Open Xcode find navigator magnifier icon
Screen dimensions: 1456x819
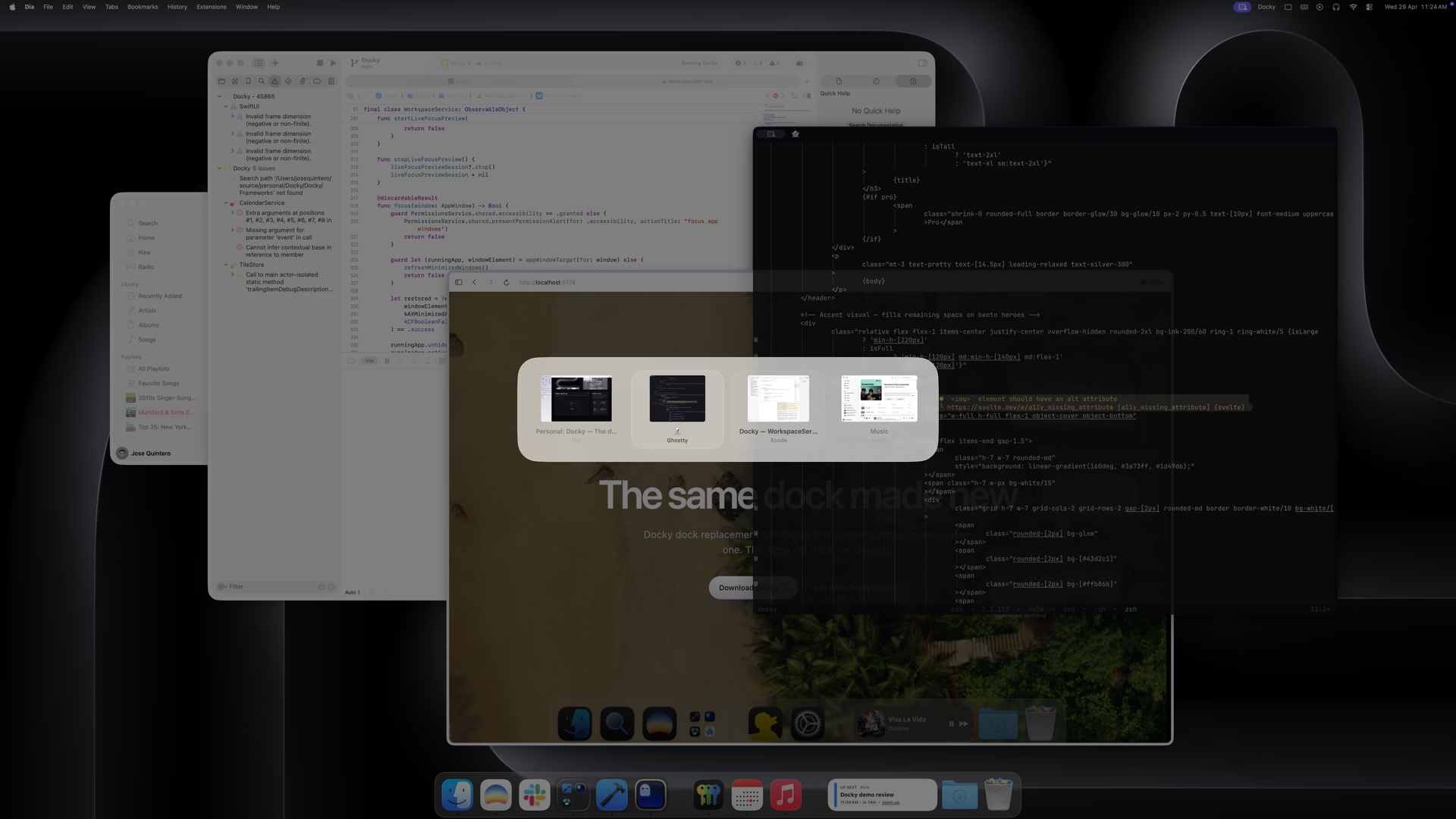pos(262,81)
